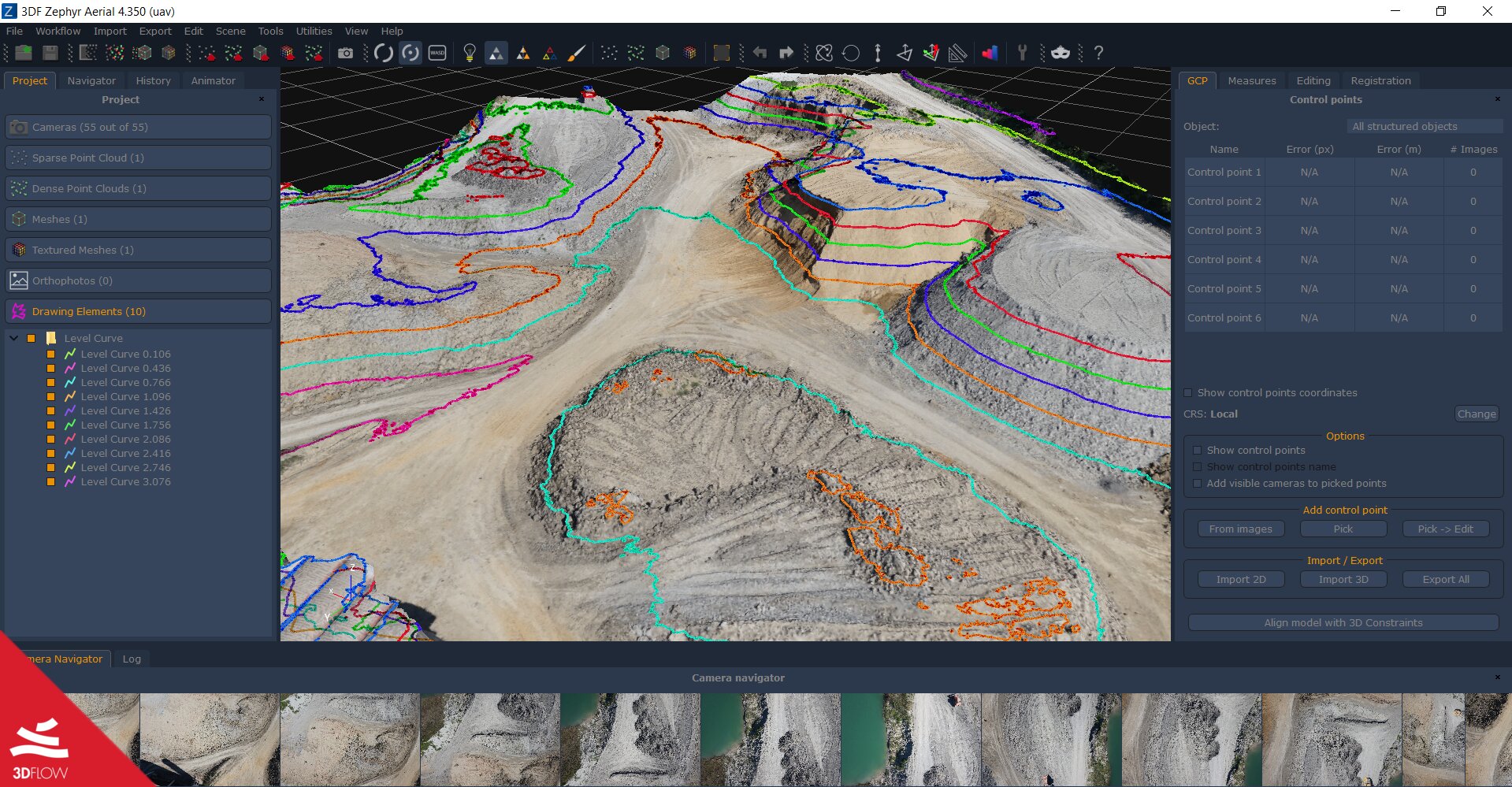The image size is (1512, 787).
Task: Open the Workflow menu
Action: [58, 31]
